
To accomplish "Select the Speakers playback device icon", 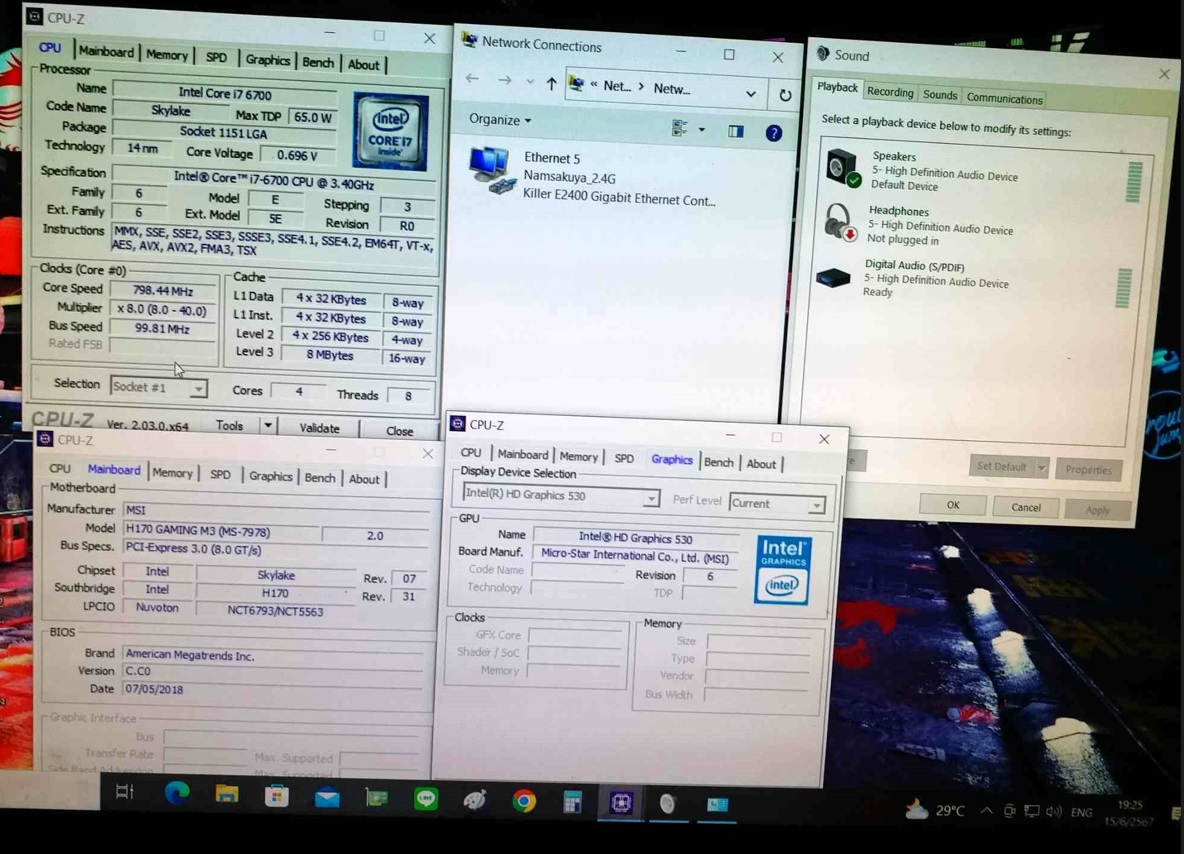I will point(843,168).
